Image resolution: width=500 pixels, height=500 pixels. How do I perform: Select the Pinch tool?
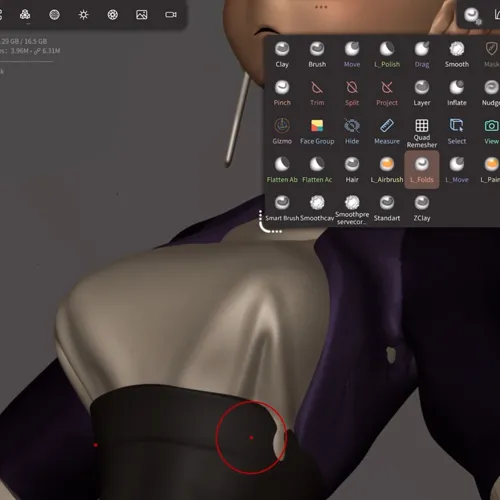282,93
